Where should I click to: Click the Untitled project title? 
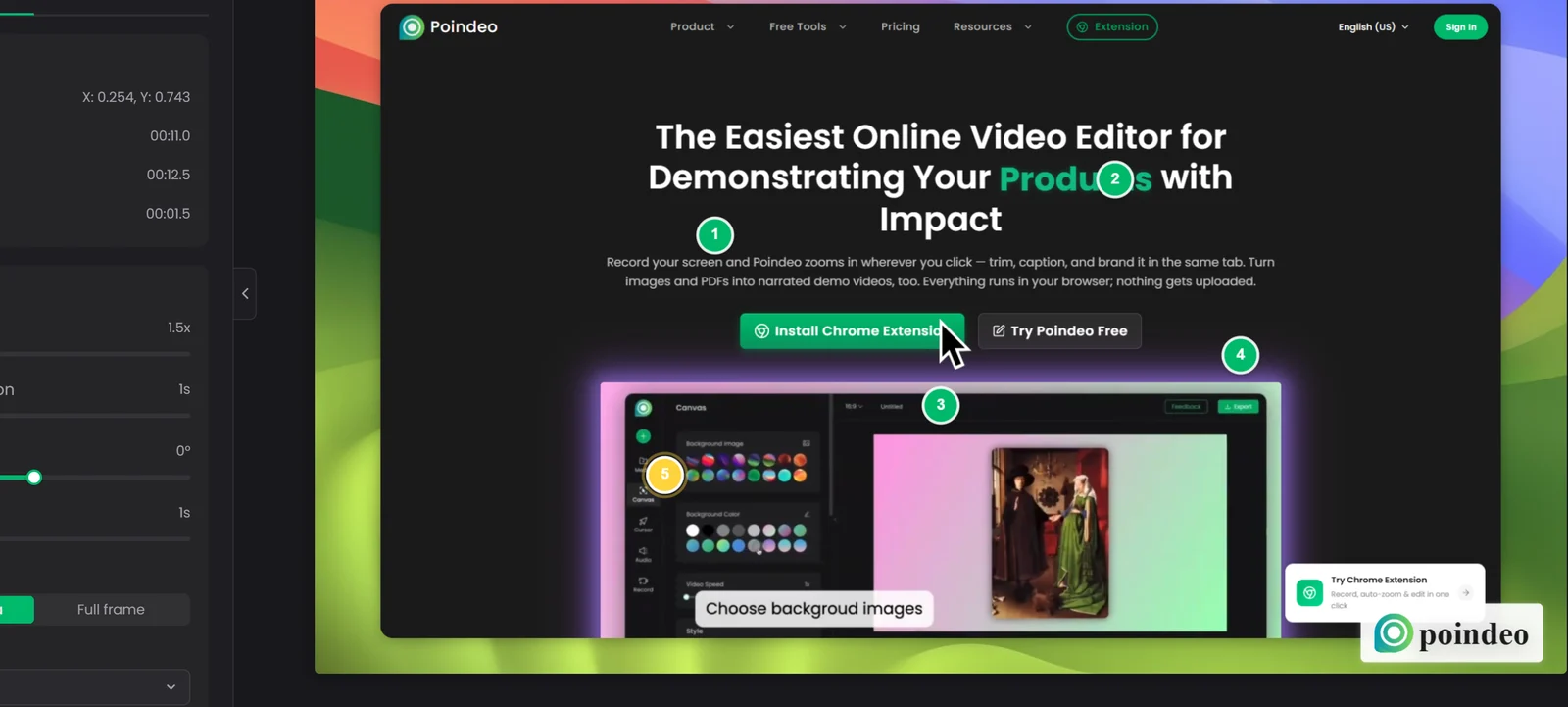[891, 406]
